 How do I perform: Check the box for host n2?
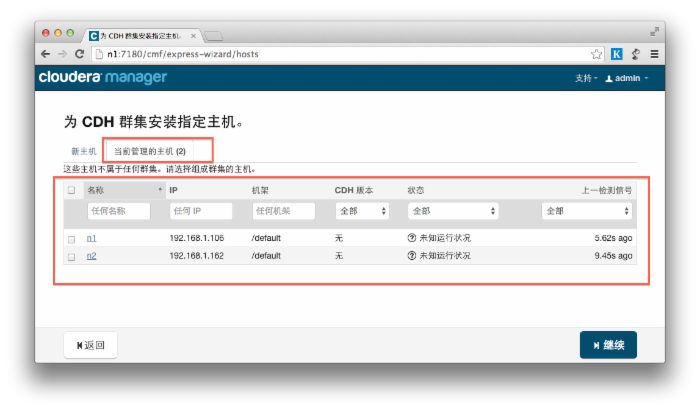click(x=71, y=256)
